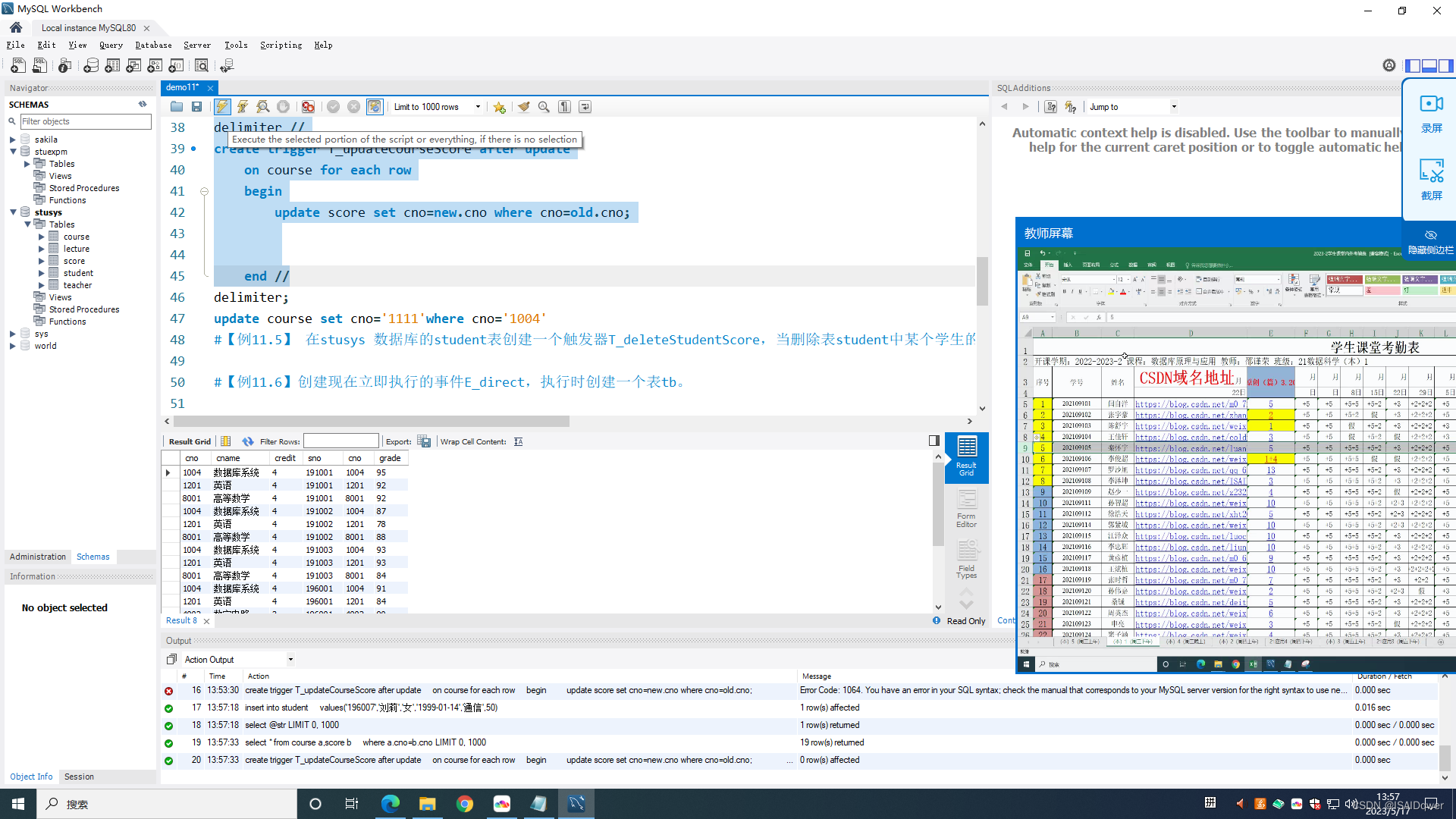Click the Session tab at bottom
Viewport: 1456px width, 819px height.
(79, 777)
